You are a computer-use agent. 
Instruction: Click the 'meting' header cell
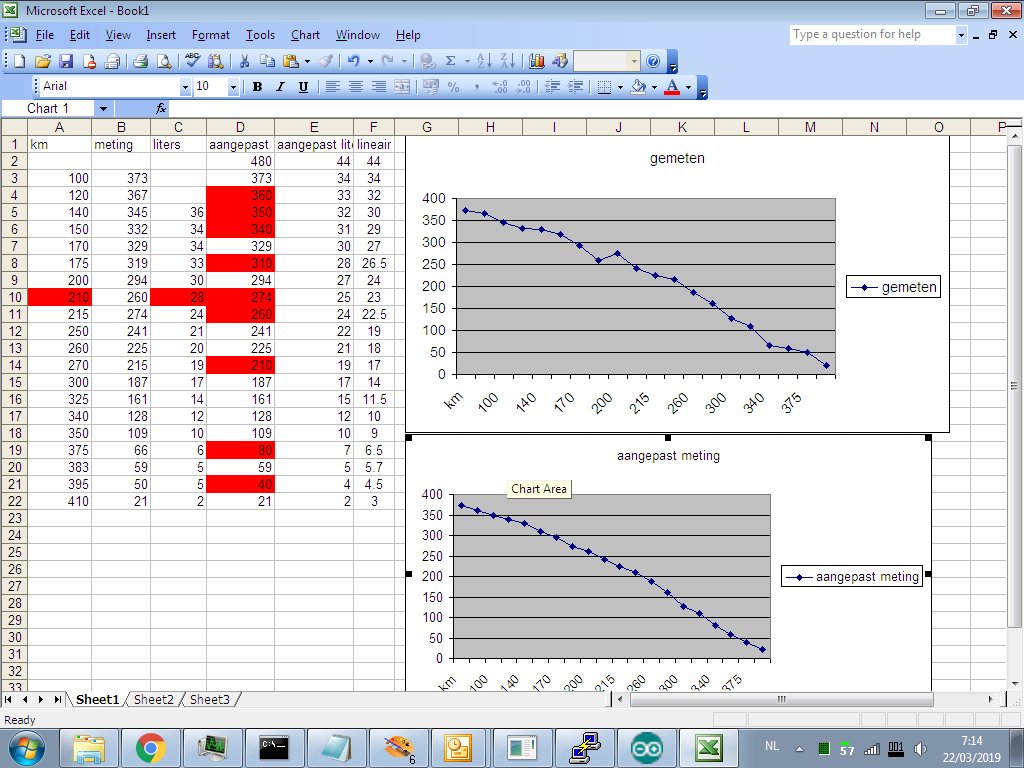pos(121,144)
